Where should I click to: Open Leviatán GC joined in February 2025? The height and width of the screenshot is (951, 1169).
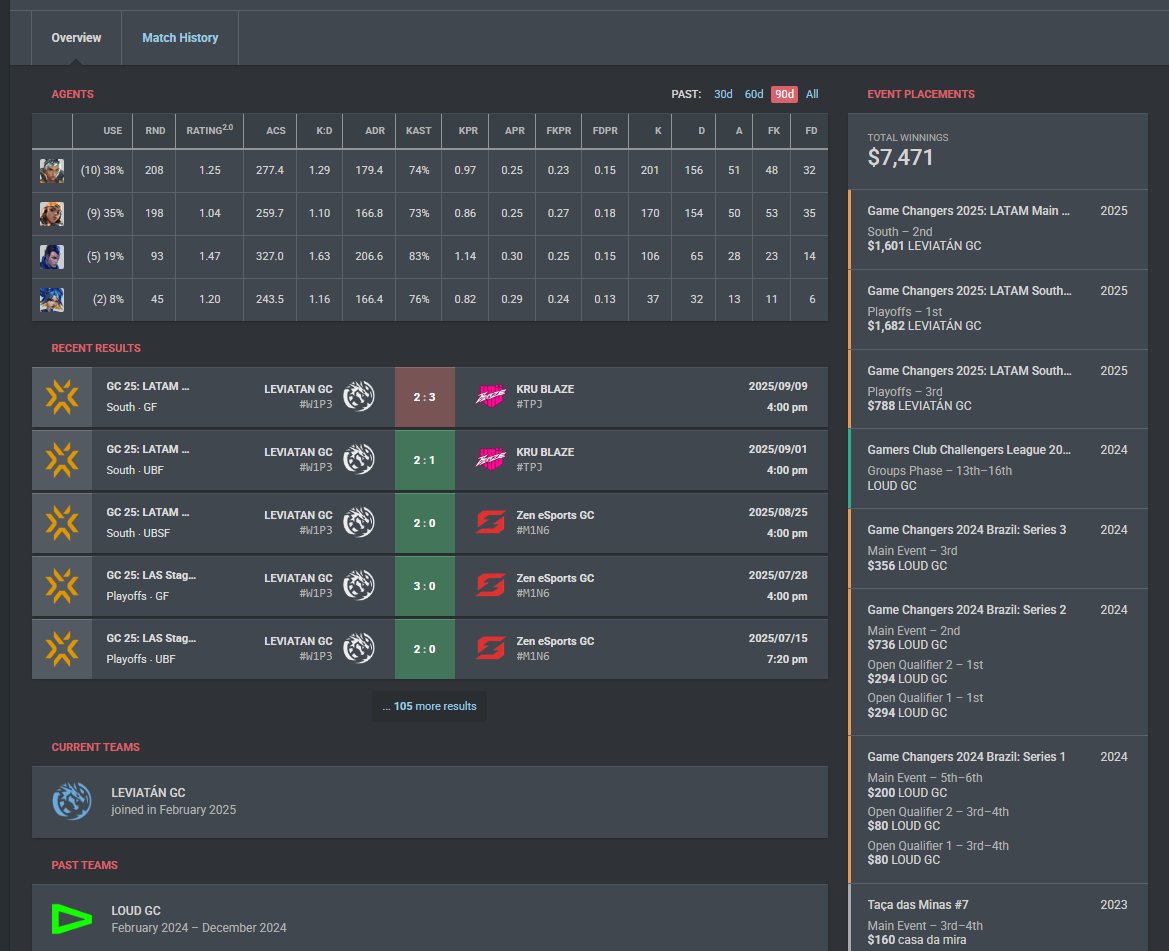click(x=429, y=802)
